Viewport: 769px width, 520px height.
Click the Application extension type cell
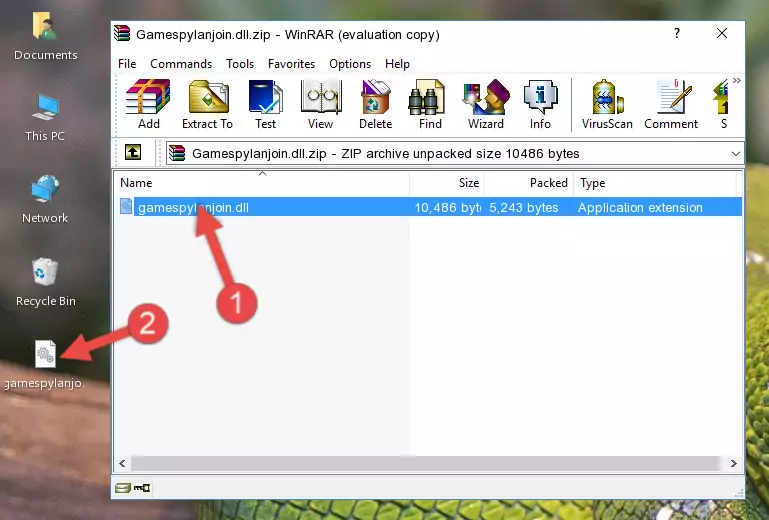click(x=640, y=208)
